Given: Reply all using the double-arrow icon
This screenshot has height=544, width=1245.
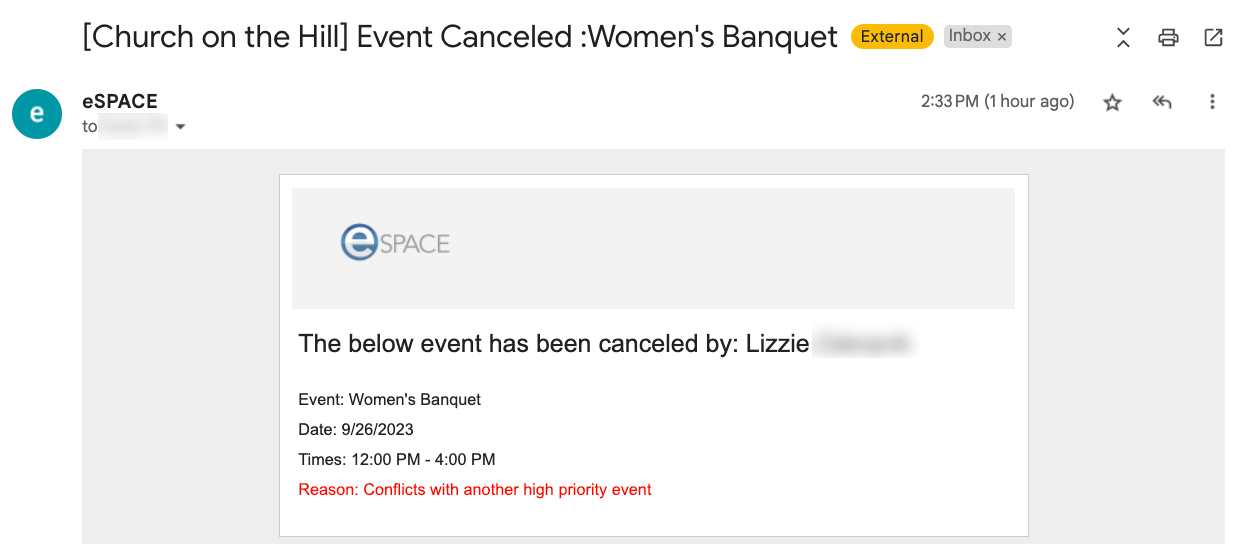Looking at the screenshot, I should [1162, 102].
